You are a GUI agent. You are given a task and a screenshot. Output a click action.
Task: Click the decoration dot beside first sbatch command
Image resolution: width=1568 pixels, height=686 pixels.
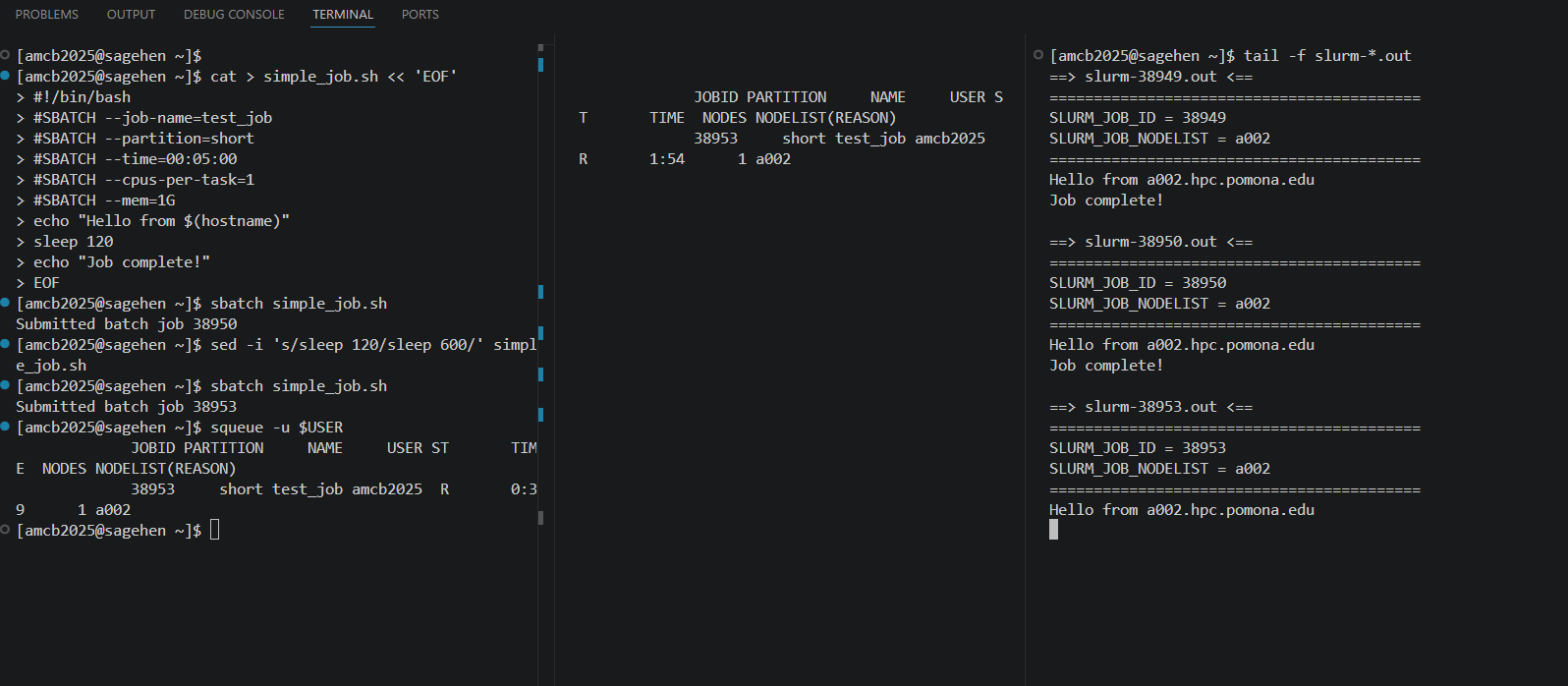point(5,303)
